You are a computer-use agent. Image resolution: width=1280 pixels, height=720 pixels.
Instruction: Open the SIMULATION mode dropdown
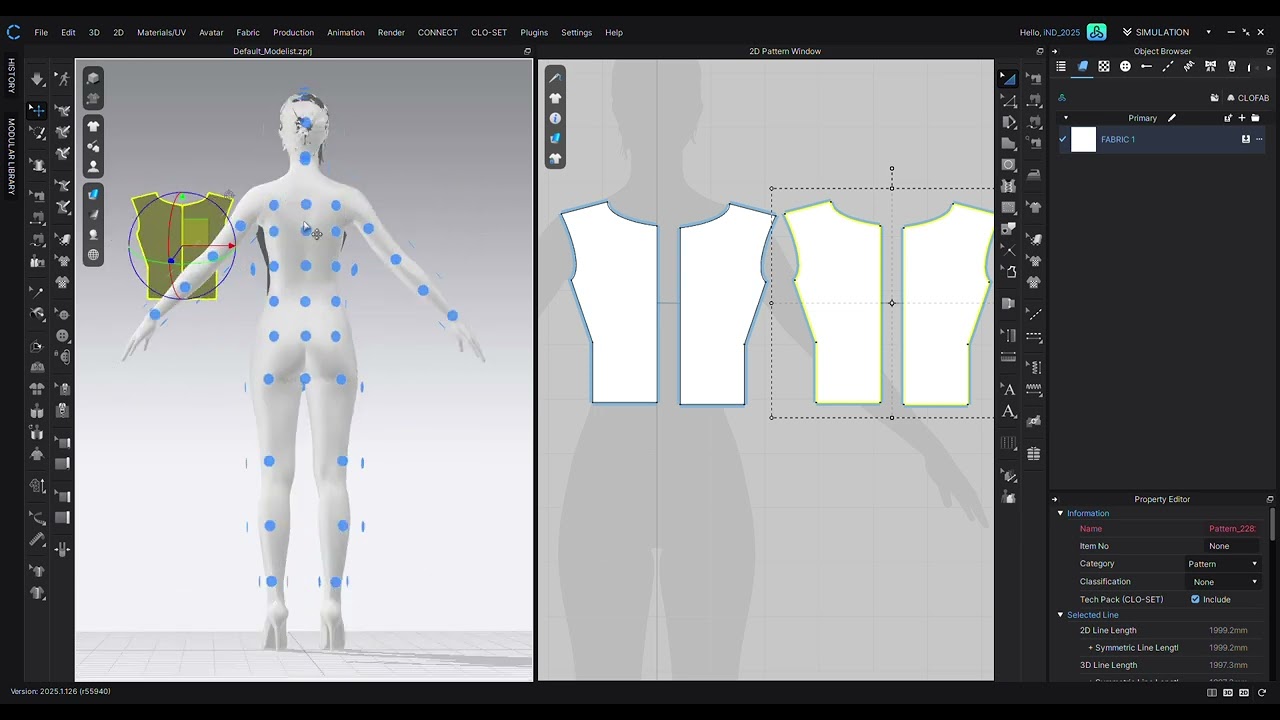click(1208, 32)
